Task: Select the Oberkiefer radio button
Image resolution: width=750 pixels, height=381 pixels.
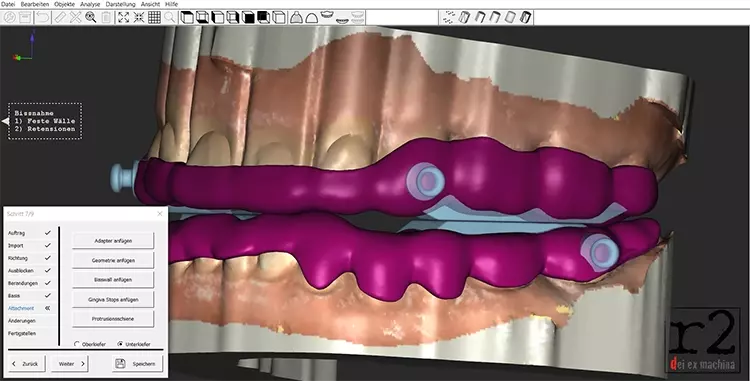Action: tap(77, 344)
